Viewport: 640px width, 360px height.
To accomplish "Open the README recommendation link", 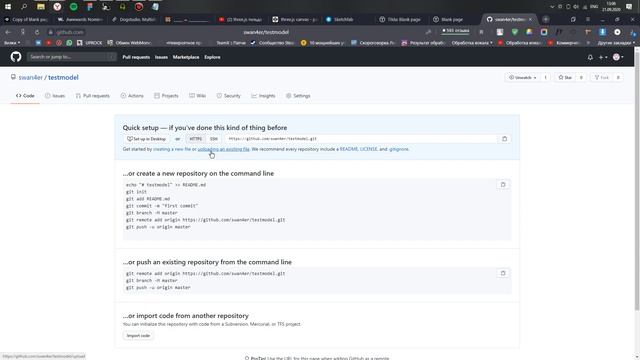I will [349, 149].
